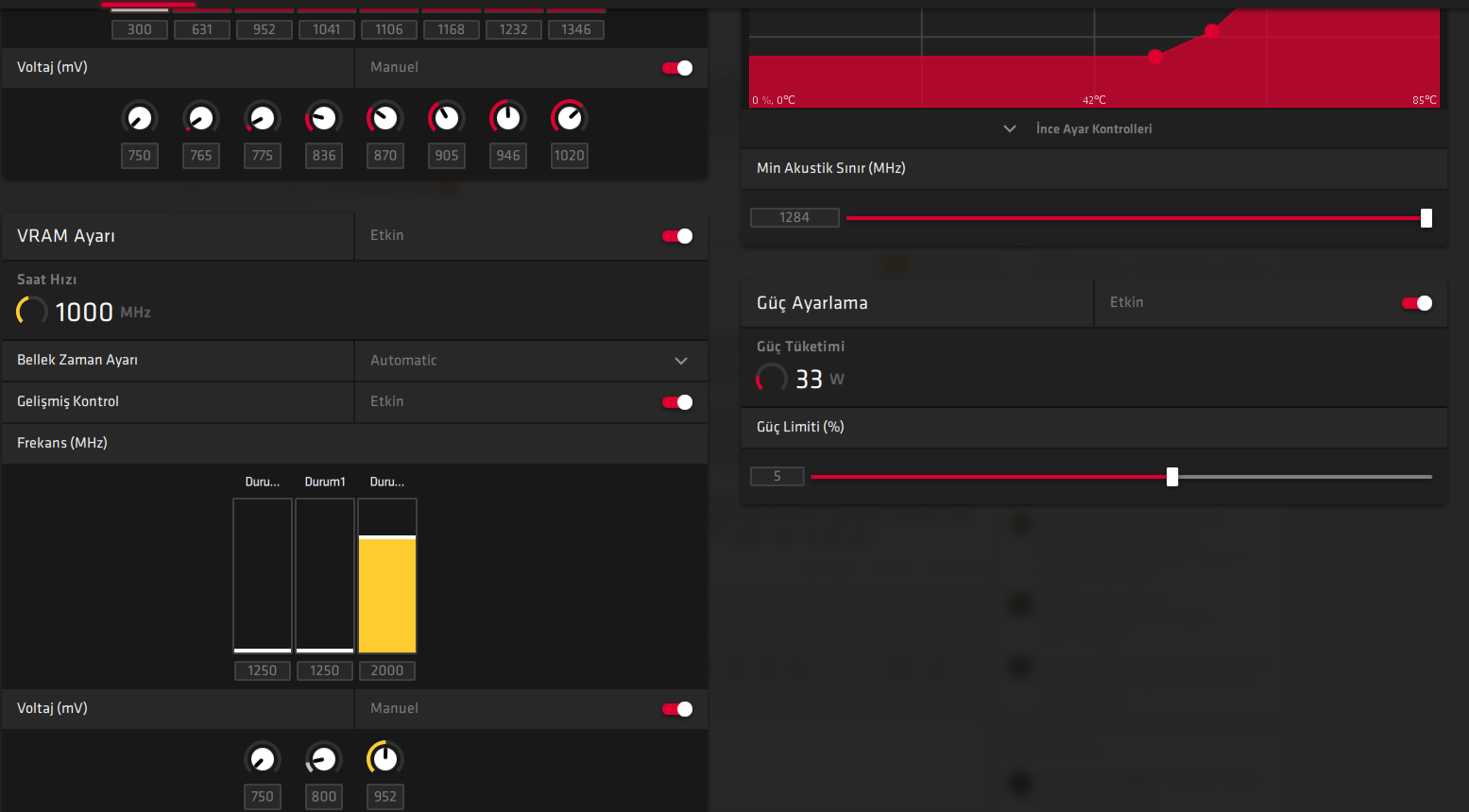Image resolution: width=1469 pixels, height=812 pixels.
Task: Click the "85°C" axis label on the graph
Action: (1425, 100)
